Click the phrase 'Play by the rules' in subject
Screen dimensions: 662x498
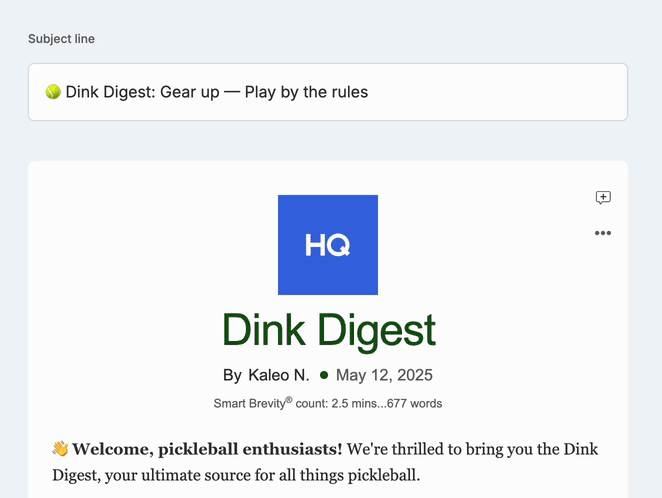click(x=307, y=92)
